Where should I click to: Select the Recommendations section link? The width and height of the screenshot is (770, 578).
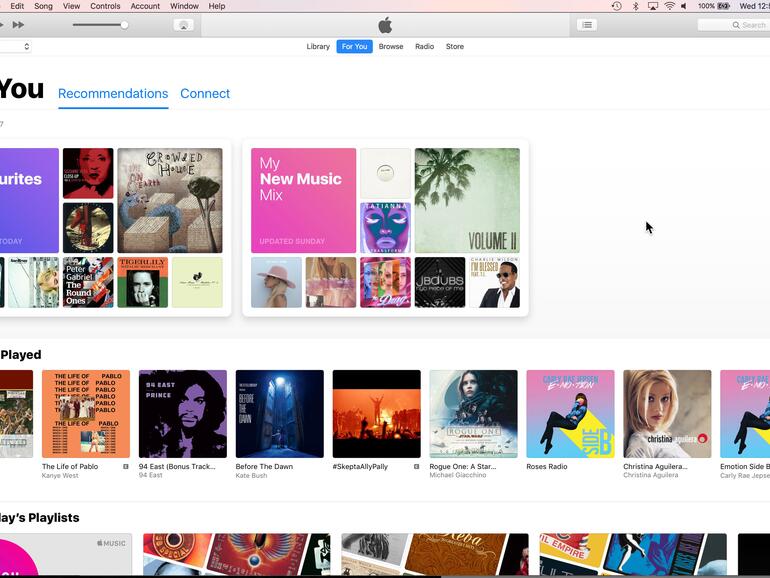113,93
